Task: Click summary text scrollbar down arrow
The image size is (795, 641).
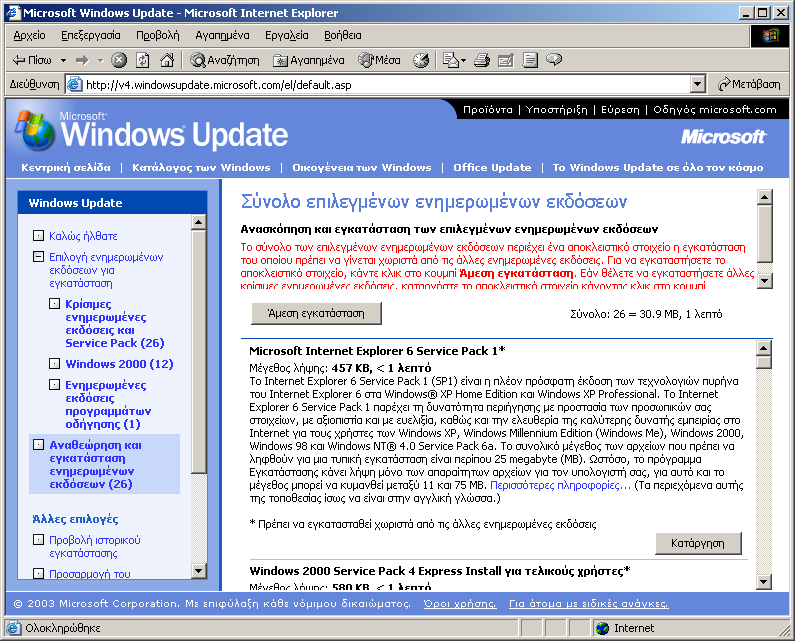Action: (x=765, y=280)
